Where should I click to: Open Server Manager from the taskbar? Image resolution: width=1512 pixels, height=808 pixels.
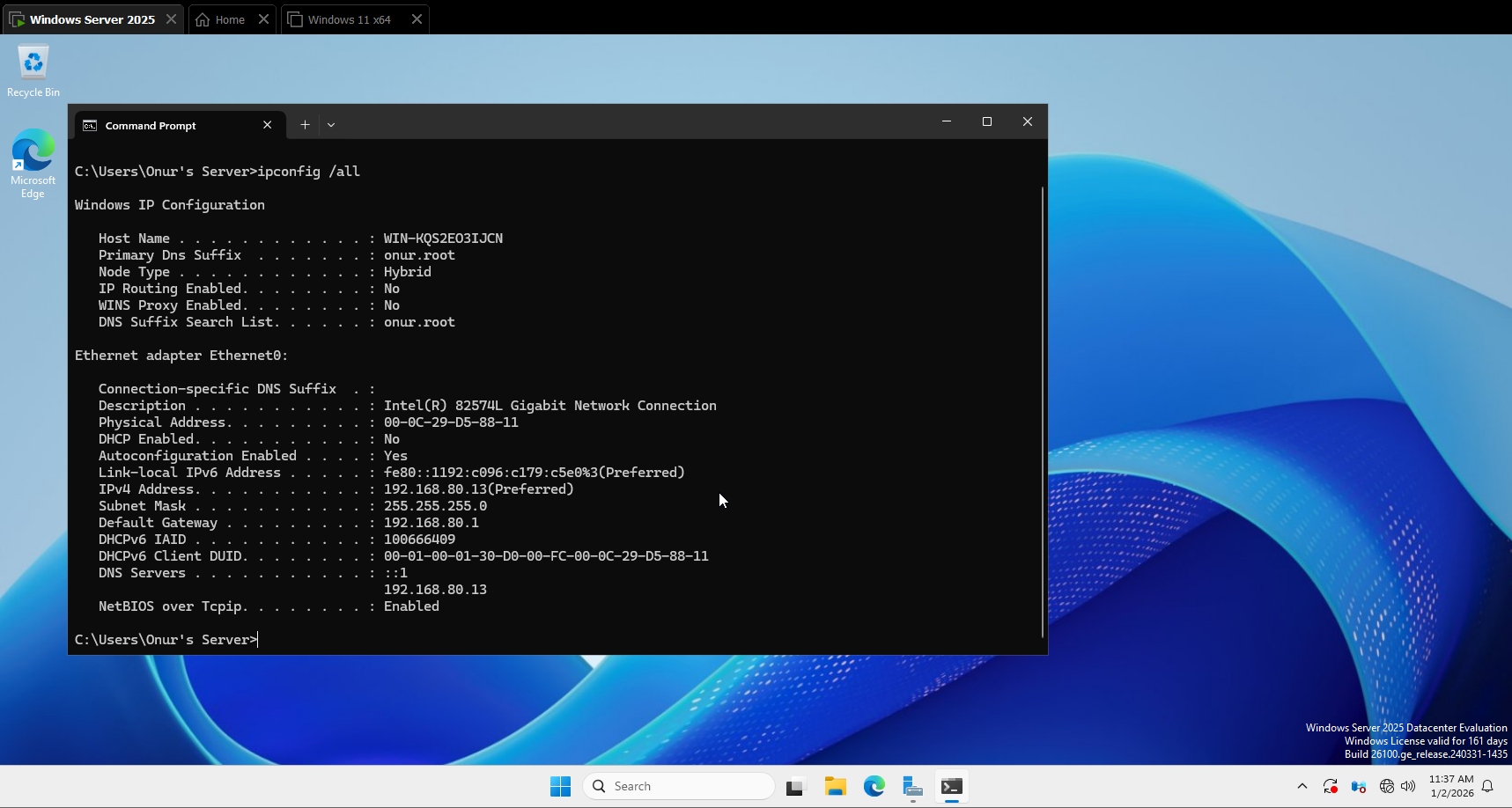(x=912, y=786)
